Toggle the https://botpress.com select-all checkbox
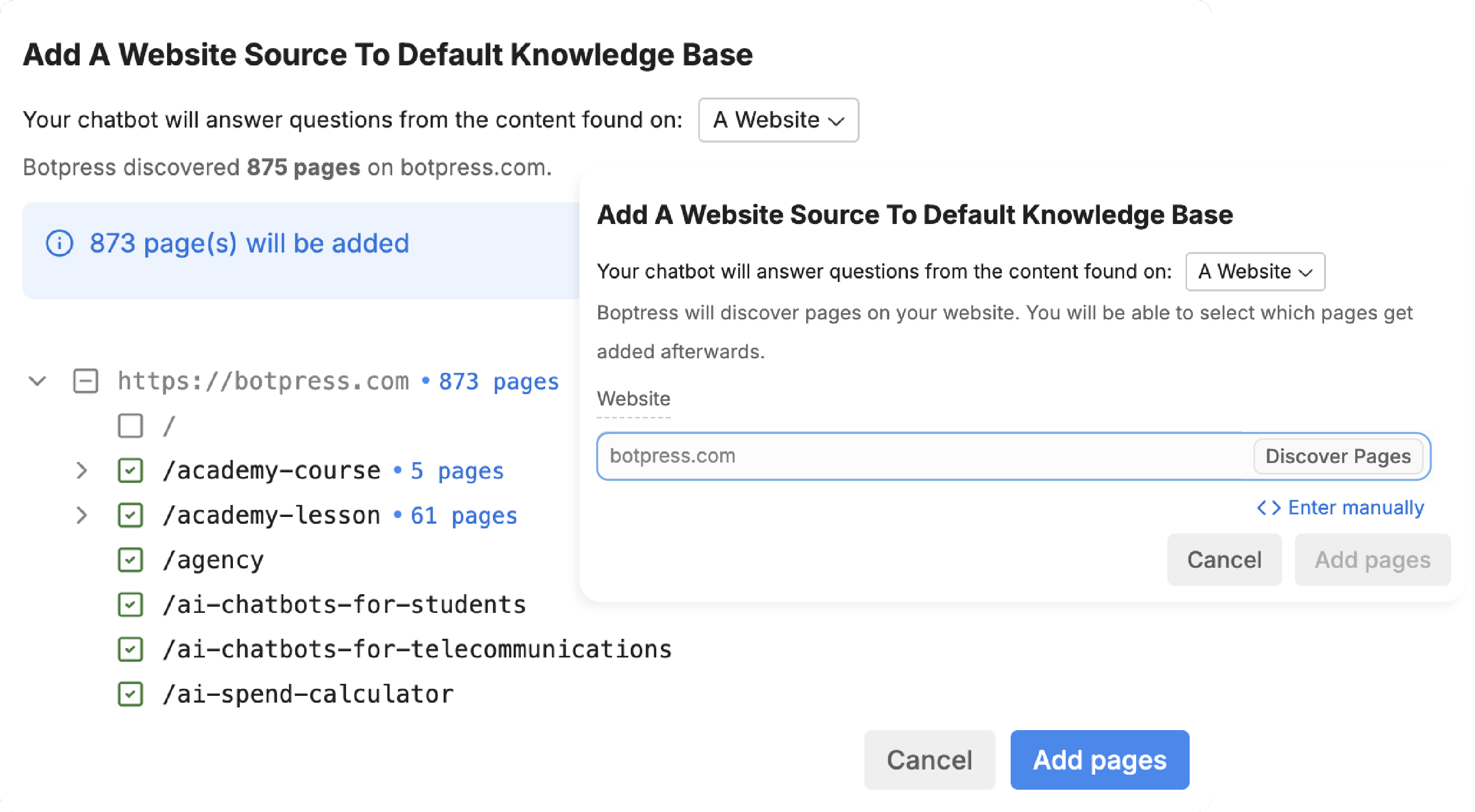 [x=86, y=381]
